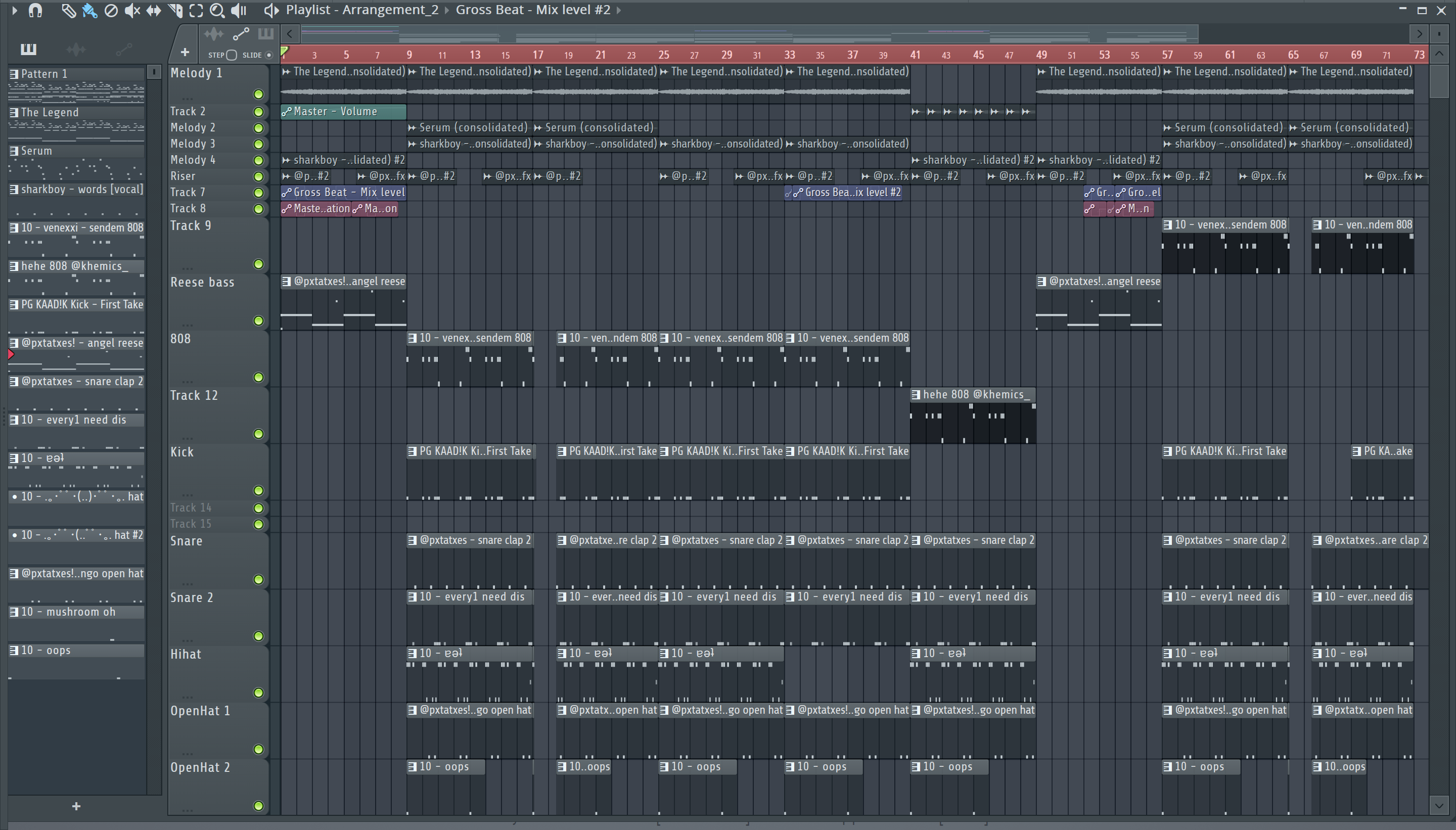Viewport: 1456px width, 830px height.
Task: Click the vertical scrollbar up arrow
Action: [x=1439, y=54]
